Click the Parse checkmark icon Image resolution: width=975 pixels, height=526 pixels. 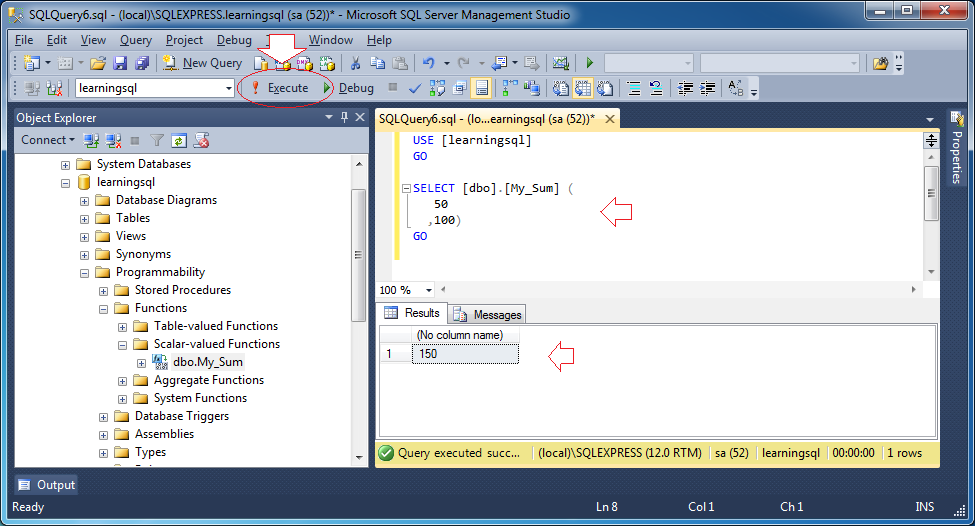pyautogui.click(x=414, y=89)
